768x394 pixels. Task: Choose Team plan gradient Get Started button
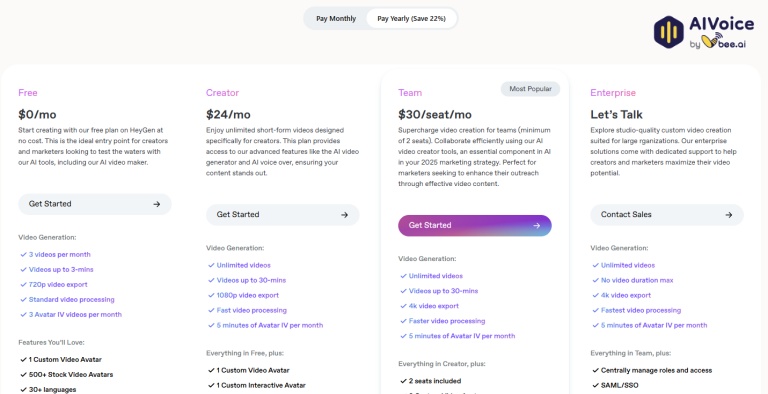coord(475,225)
